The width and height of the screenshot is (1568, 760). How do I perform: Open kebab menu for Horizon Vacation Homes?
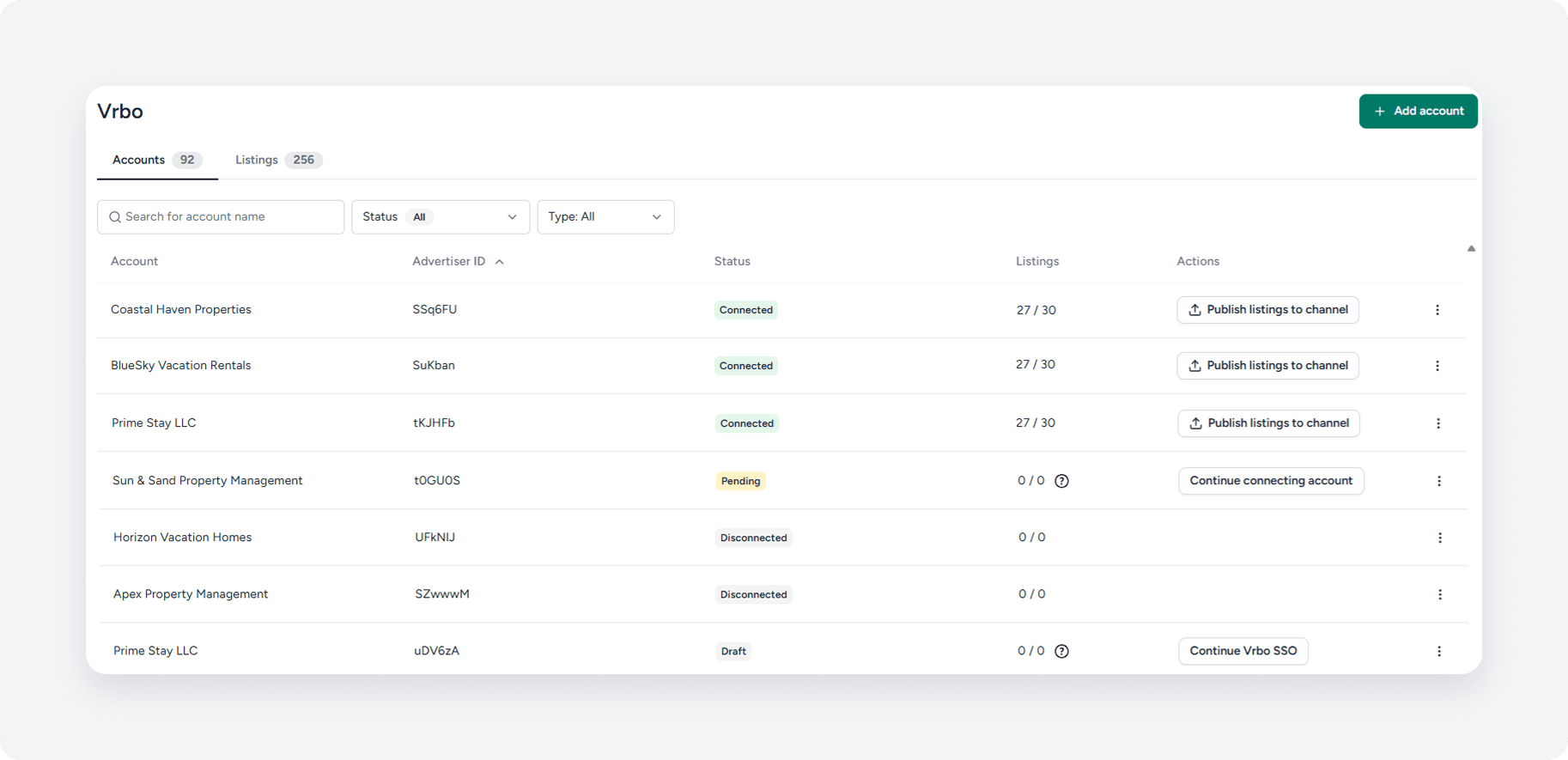point(1440,538)
